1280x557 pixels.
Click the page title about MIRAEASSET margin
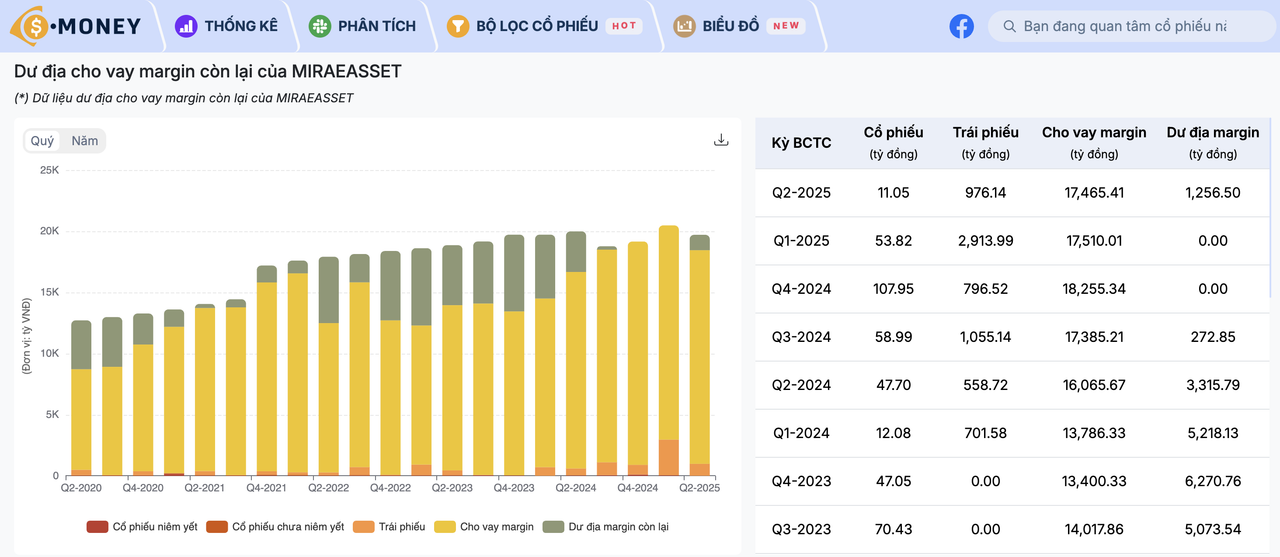208,73
